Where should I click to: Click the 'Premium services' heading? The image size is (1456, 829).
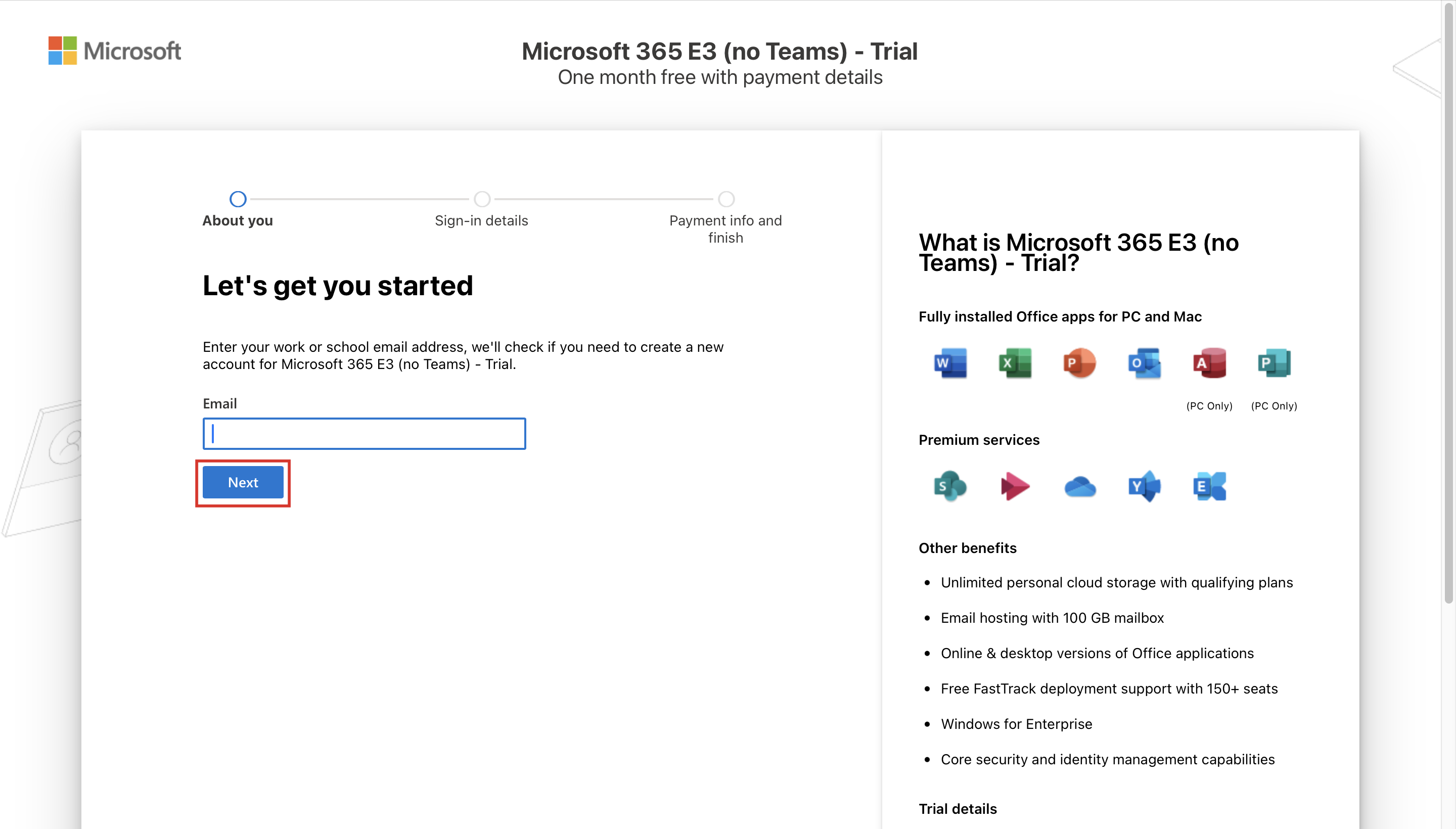pos(979,440)
